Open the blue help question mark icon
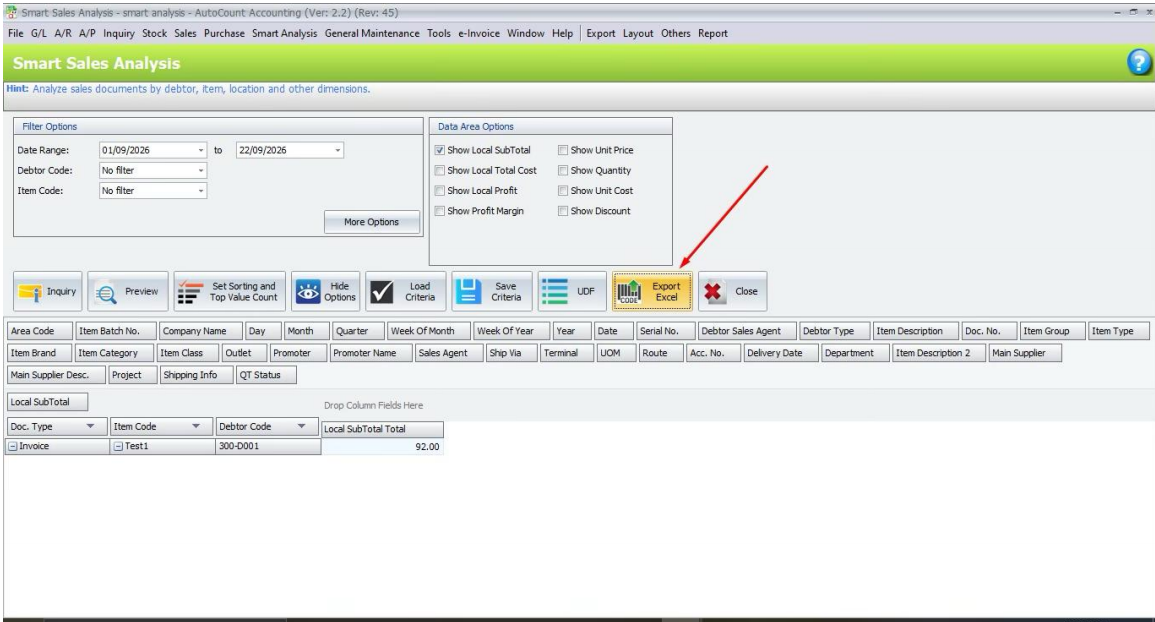This screenshot has height=622, width=1155. point(1139,63)
